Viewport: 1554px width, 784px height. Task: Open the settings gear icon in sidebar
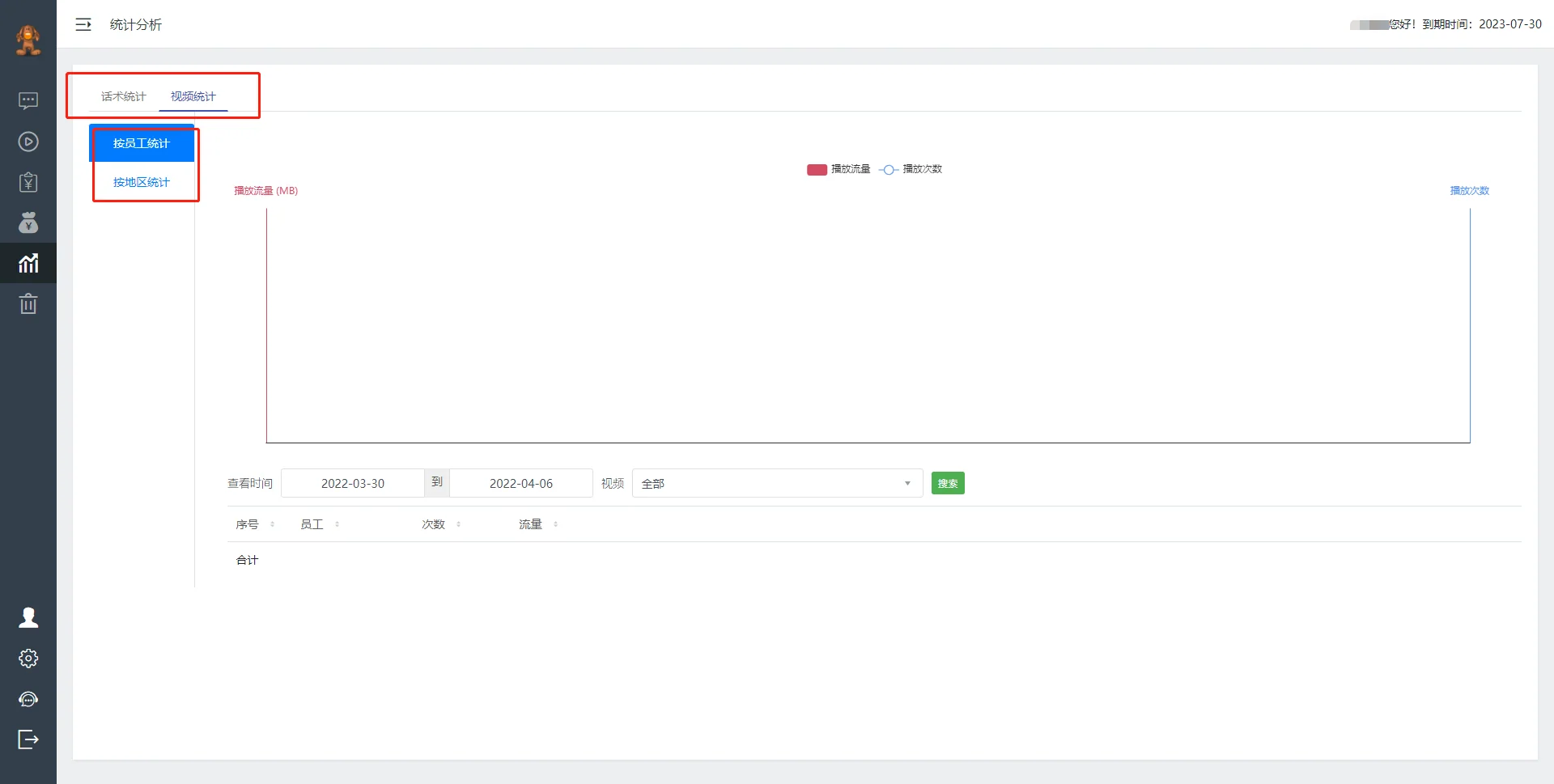point(28,659)
